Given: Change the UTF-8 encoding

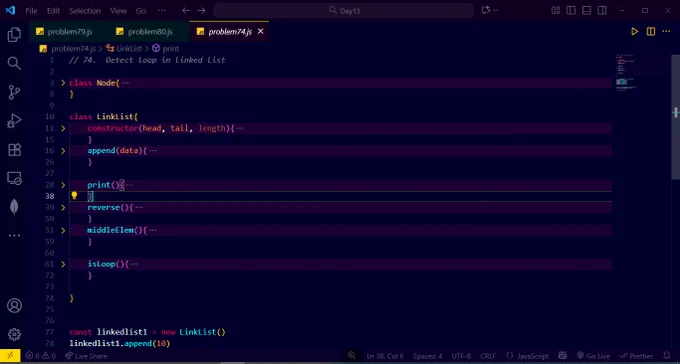Looking at the screenshot, I should [x=461, y=356].
